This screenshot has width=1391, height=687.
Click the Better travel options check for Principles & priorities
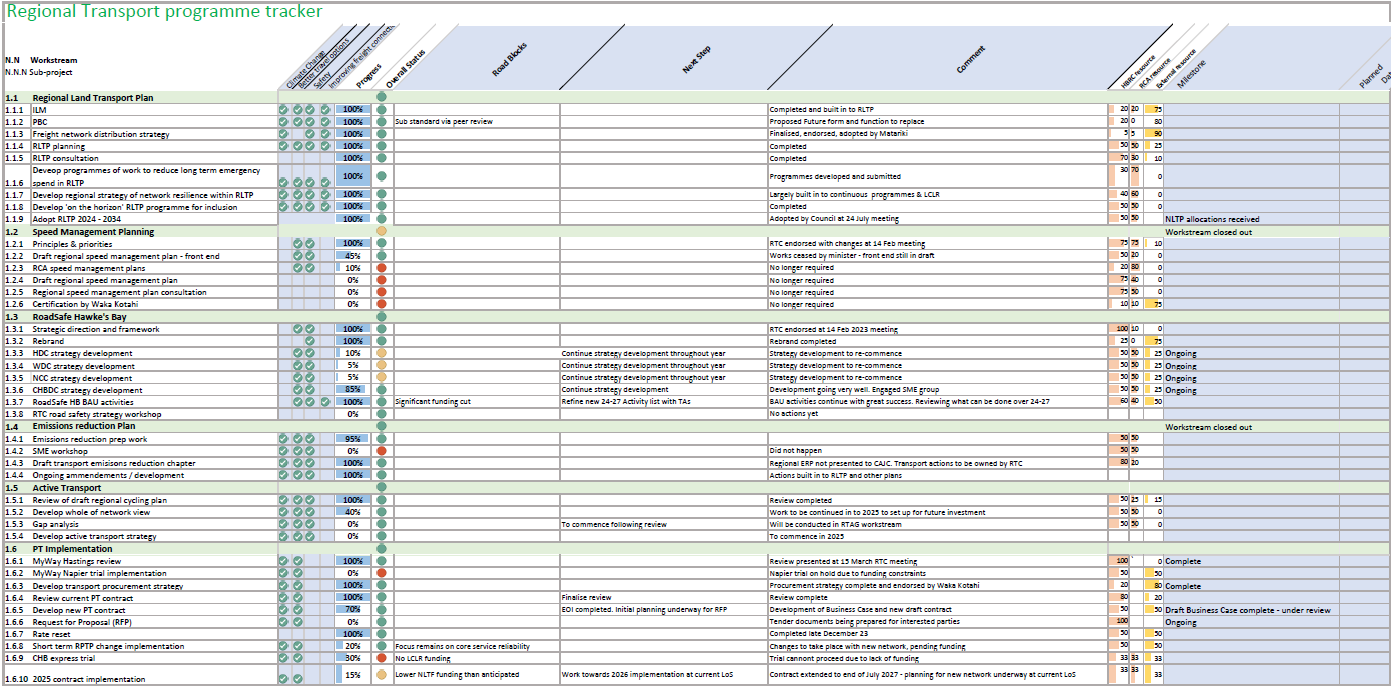click(x=297, y=243)
